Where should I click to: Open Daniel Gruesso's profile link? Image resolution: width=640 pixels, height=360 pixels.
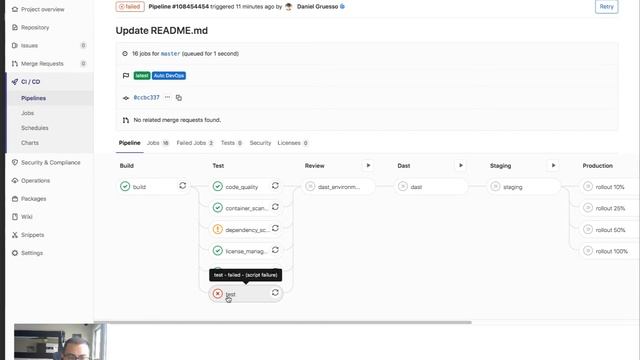(318, 7)
